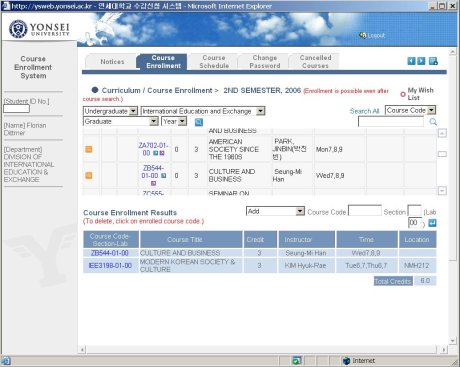Click the Course Code input field
The image size is (460, 367).
click(x=365, y=211)
